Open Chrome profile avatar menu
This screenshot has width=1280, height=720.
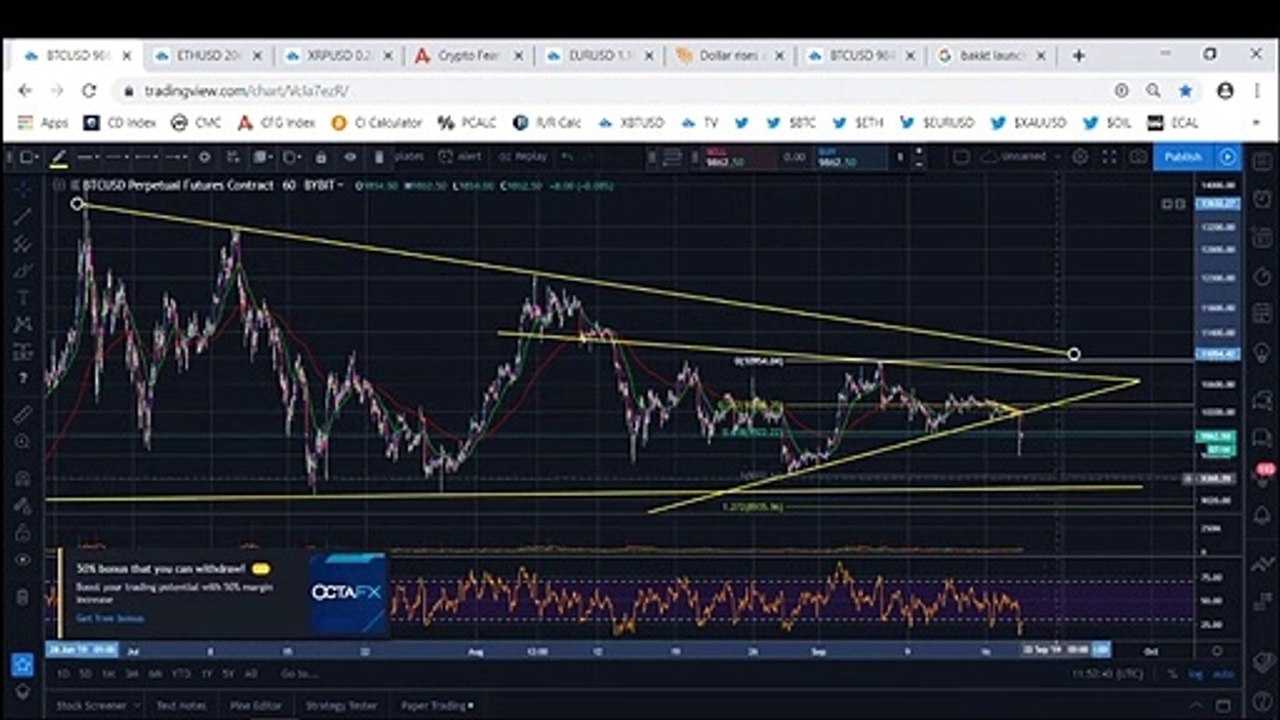point(1225,90)
